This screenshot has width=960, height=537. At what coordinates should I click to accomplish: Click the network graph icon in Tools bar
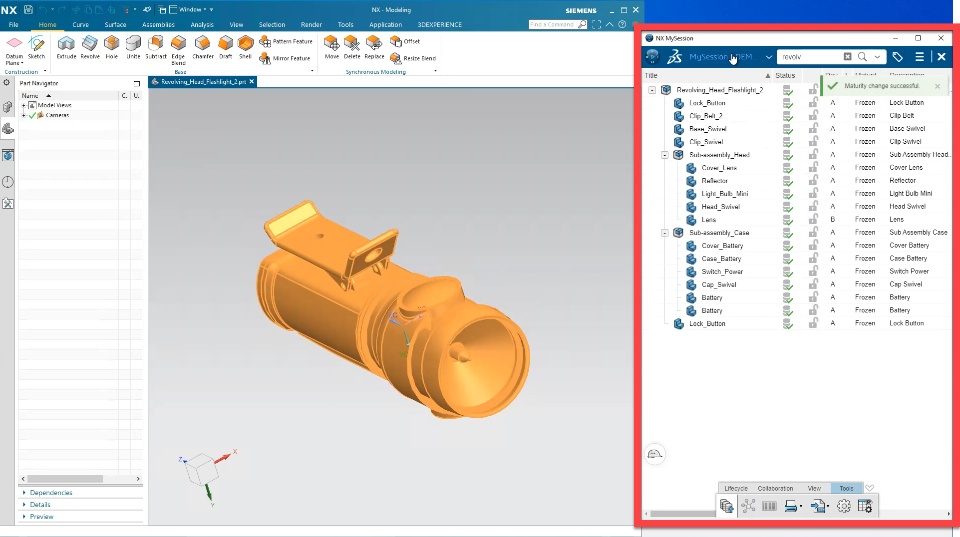coord(748,506)
